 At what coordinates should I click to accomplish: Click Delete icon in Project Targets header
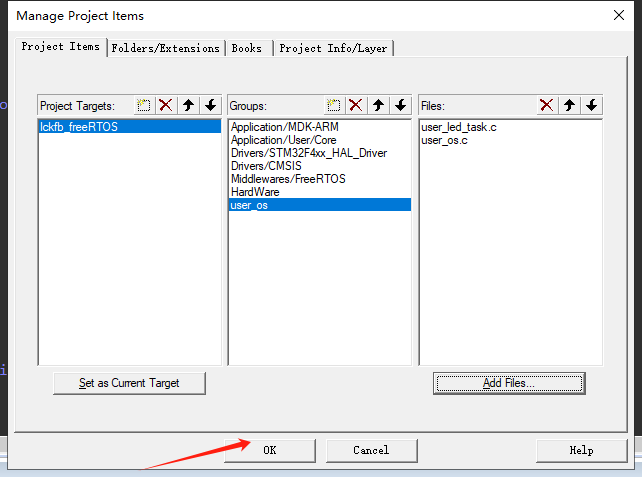pyautogui.click(x=166, y=105)
